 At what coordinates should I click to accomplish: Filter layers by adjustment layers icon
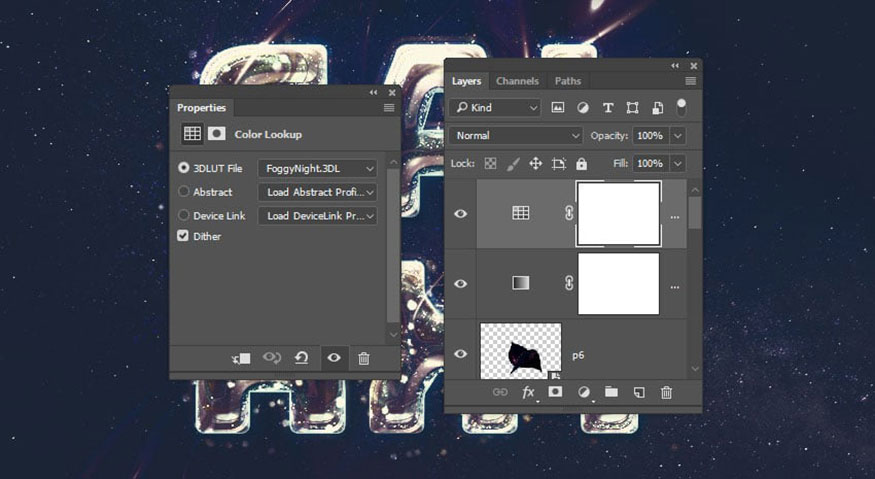[x=583, y=108]
